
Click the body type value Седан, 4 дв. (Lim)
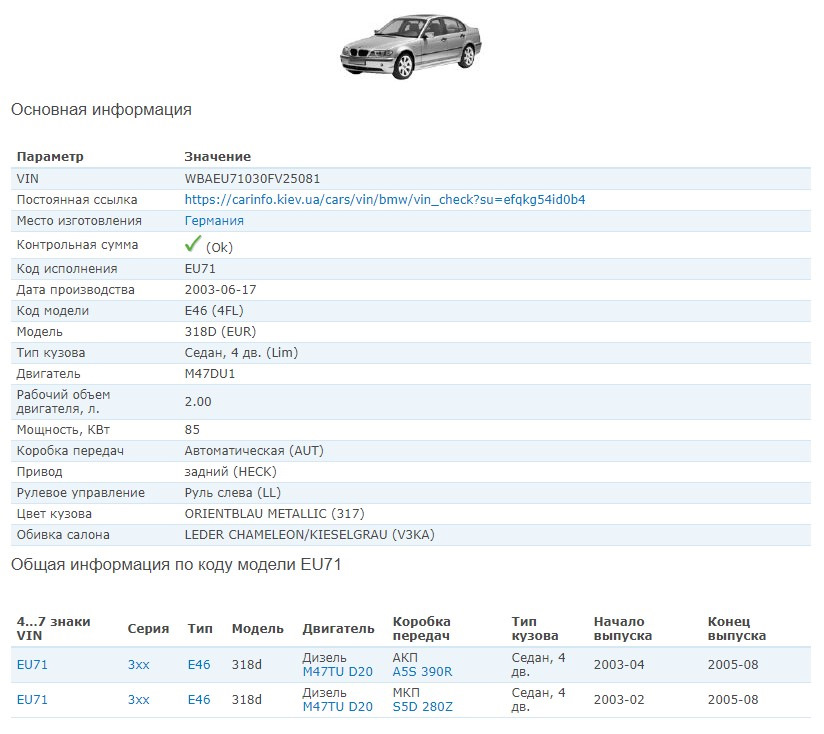(241, 353)
